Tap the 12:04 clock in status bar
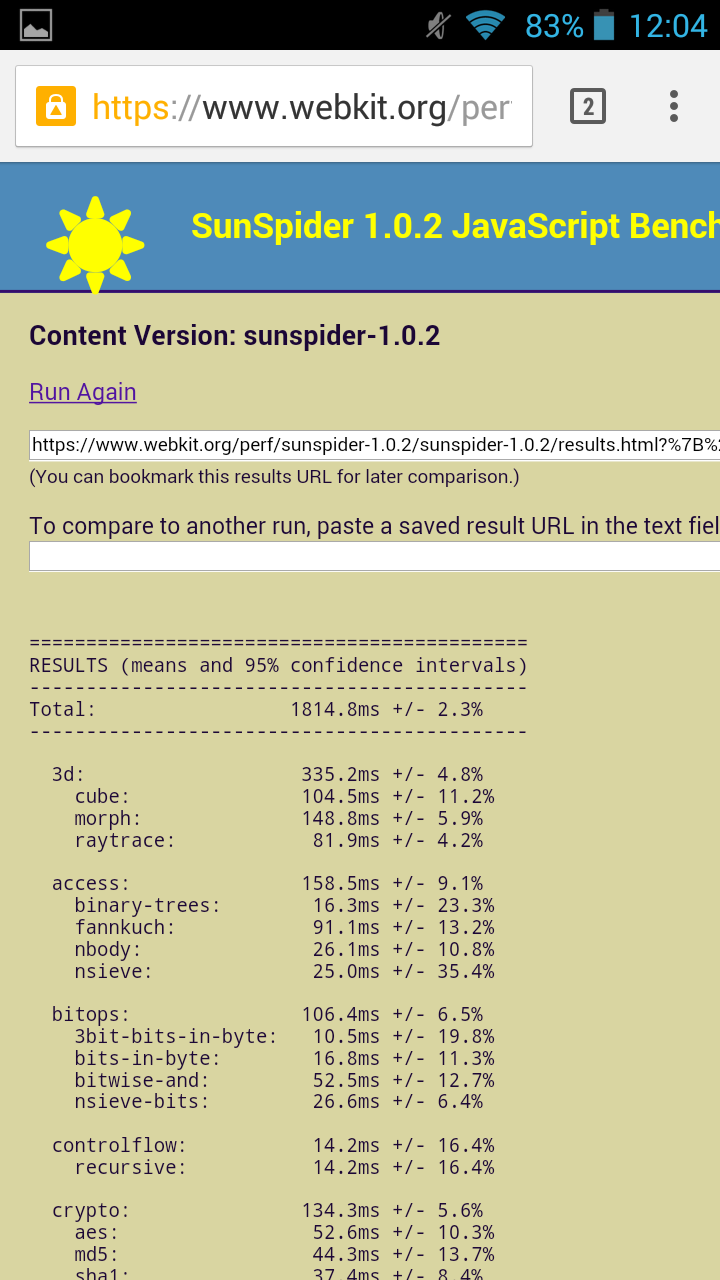Screen dimensions: 720x1280 (668, 25)
